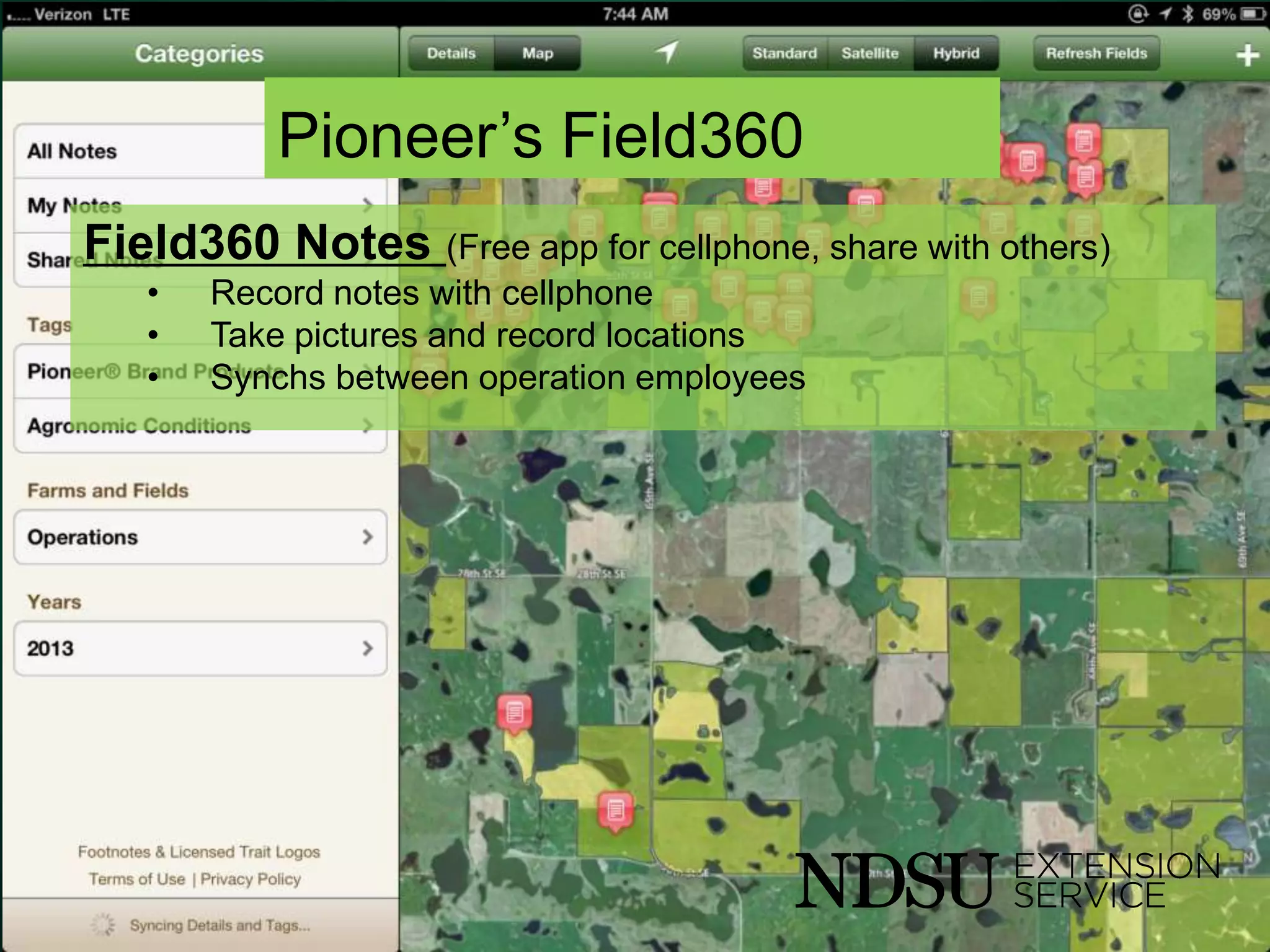Tap the Years section label
The image size is (1270, 952).
pos(54,602)
